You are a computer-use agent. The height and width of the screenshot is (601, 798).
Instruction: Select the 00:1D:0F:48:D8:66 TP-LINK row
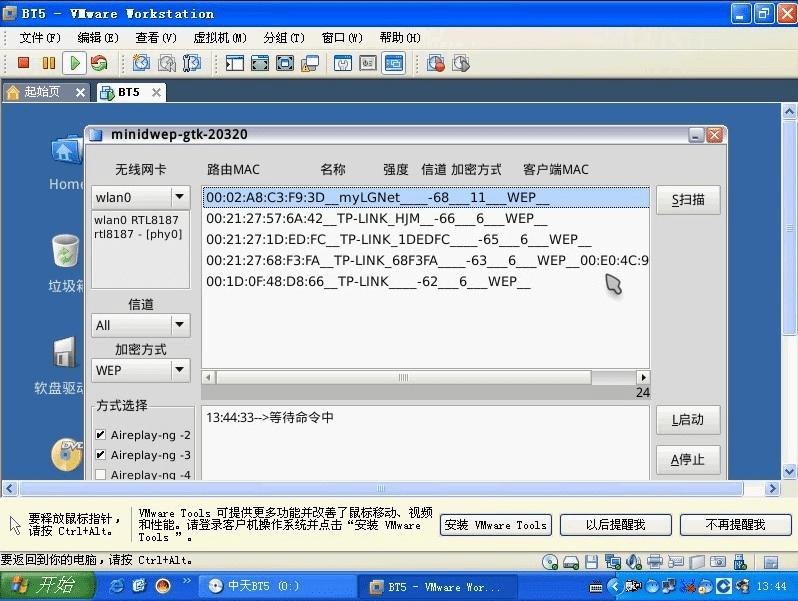pos(426,281)
